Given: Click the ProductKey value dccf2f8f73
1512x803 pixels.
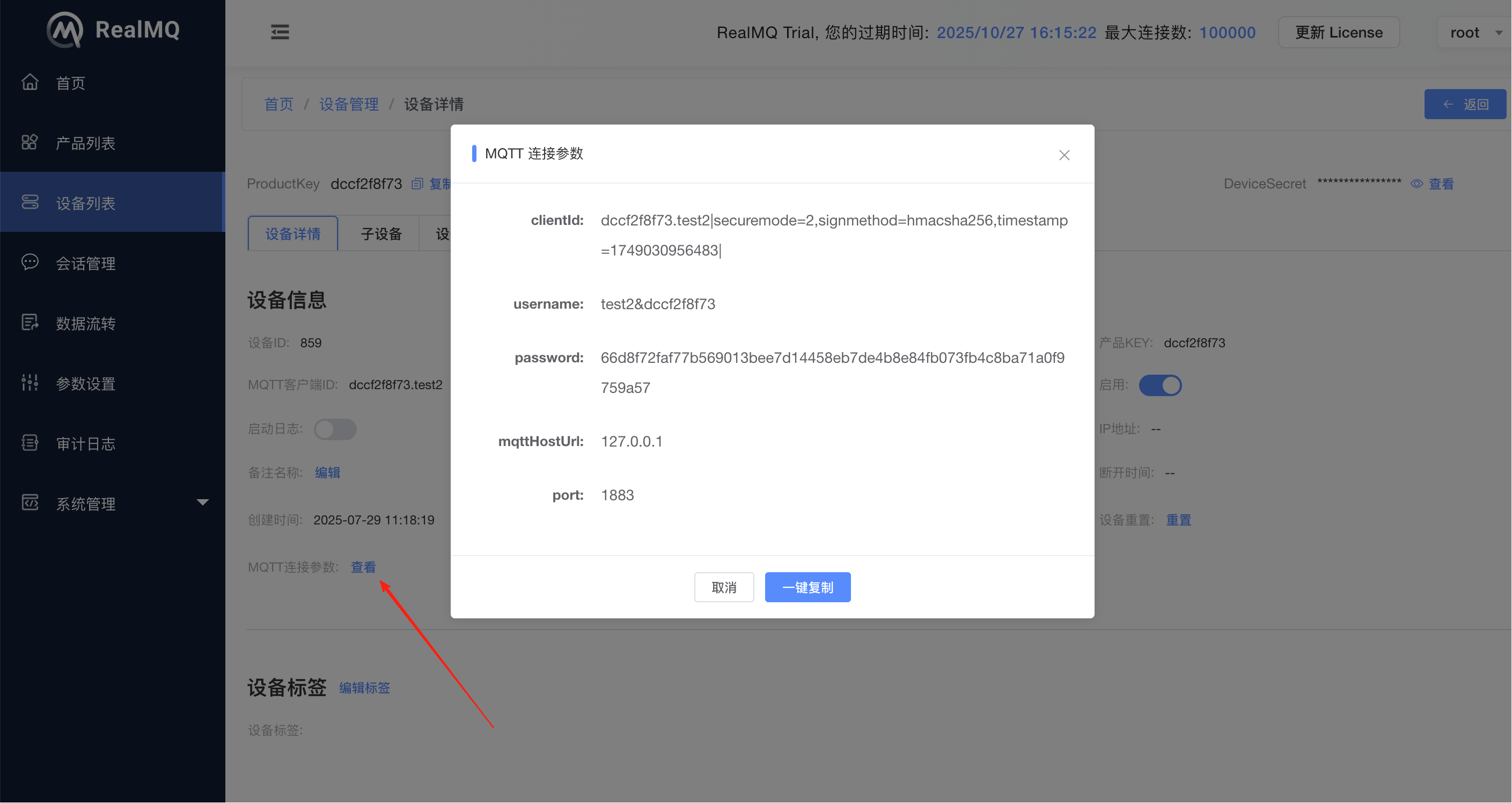Looking at the screenshot, I should click(x=366, y=184).
